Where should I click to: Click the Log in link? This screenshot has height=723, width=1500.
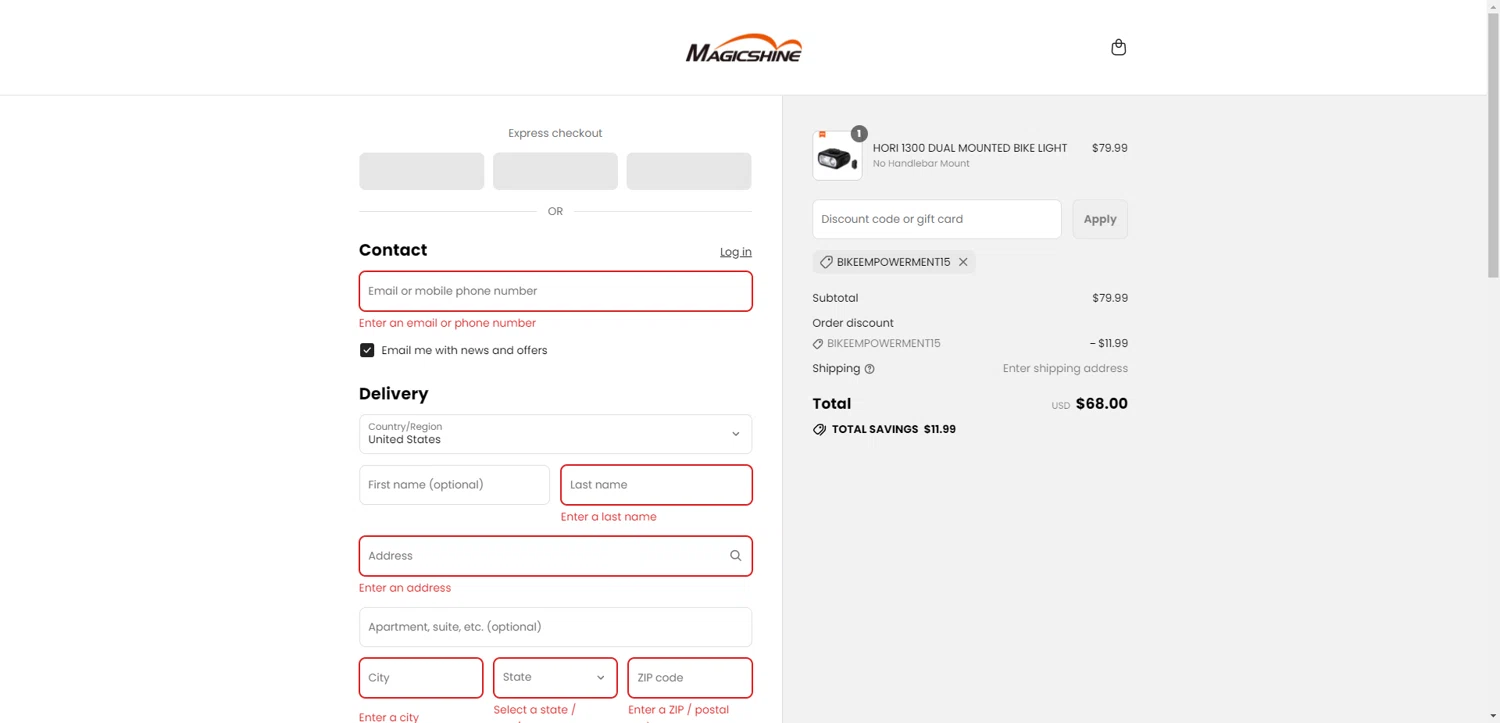736,252
